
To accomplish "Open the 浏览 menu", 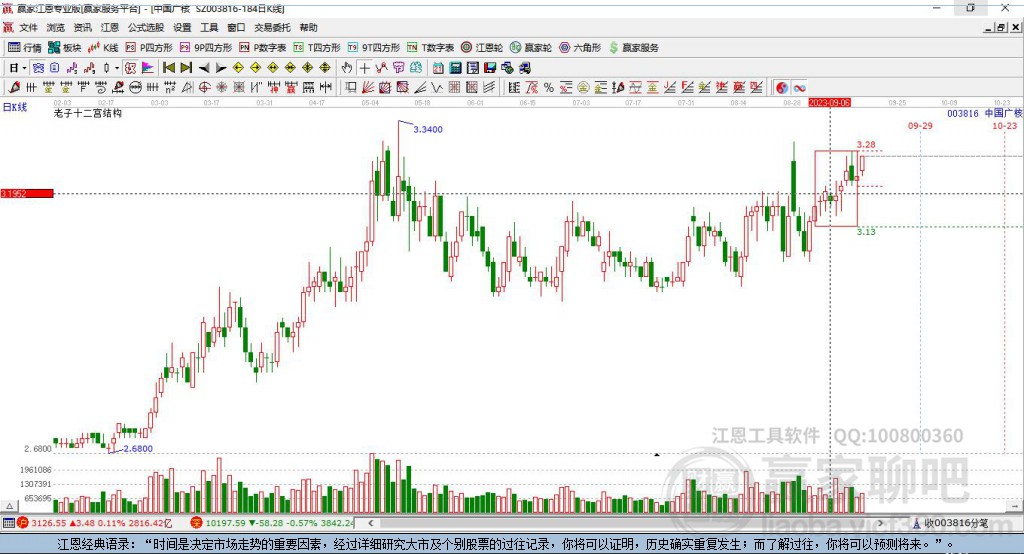I will pos(56,27).
